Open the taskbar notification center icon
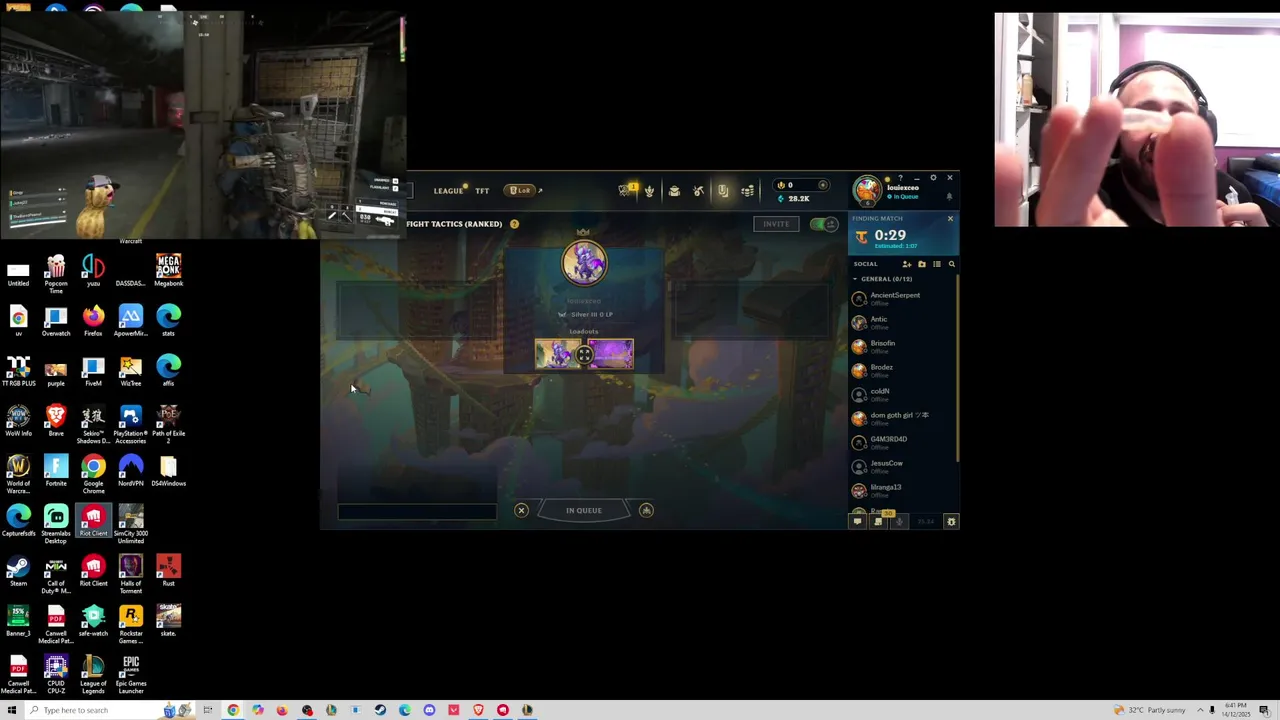 (1264, 710)
